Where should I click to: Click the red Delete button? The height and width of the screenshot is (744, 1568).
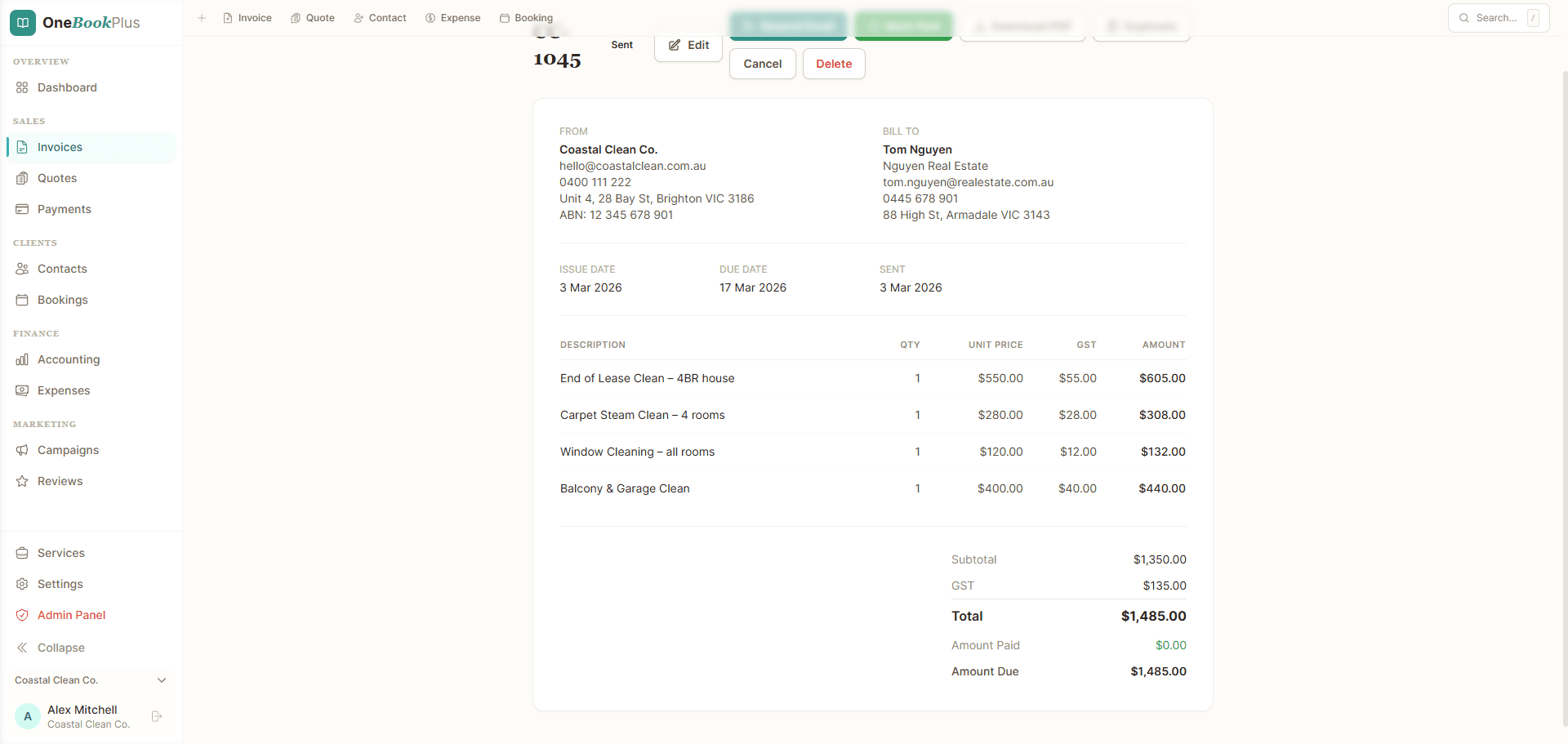point(834,64)
